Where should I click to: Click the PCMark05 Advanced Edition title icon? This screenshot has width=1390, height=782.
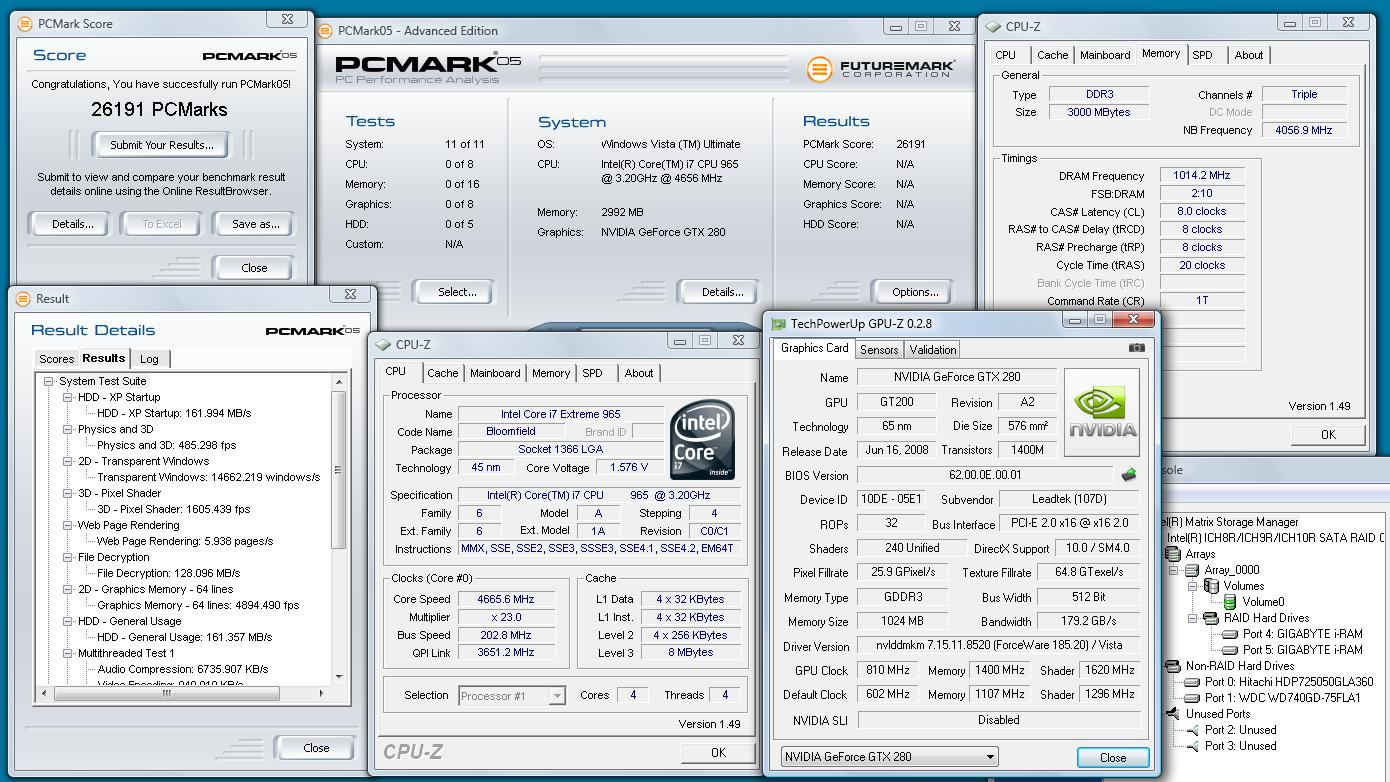click(x=326, y=31)
